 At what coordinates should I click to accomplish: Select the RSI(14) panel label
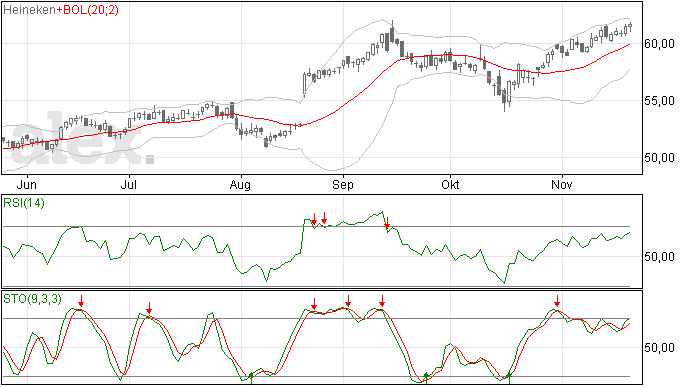[24, 203]
